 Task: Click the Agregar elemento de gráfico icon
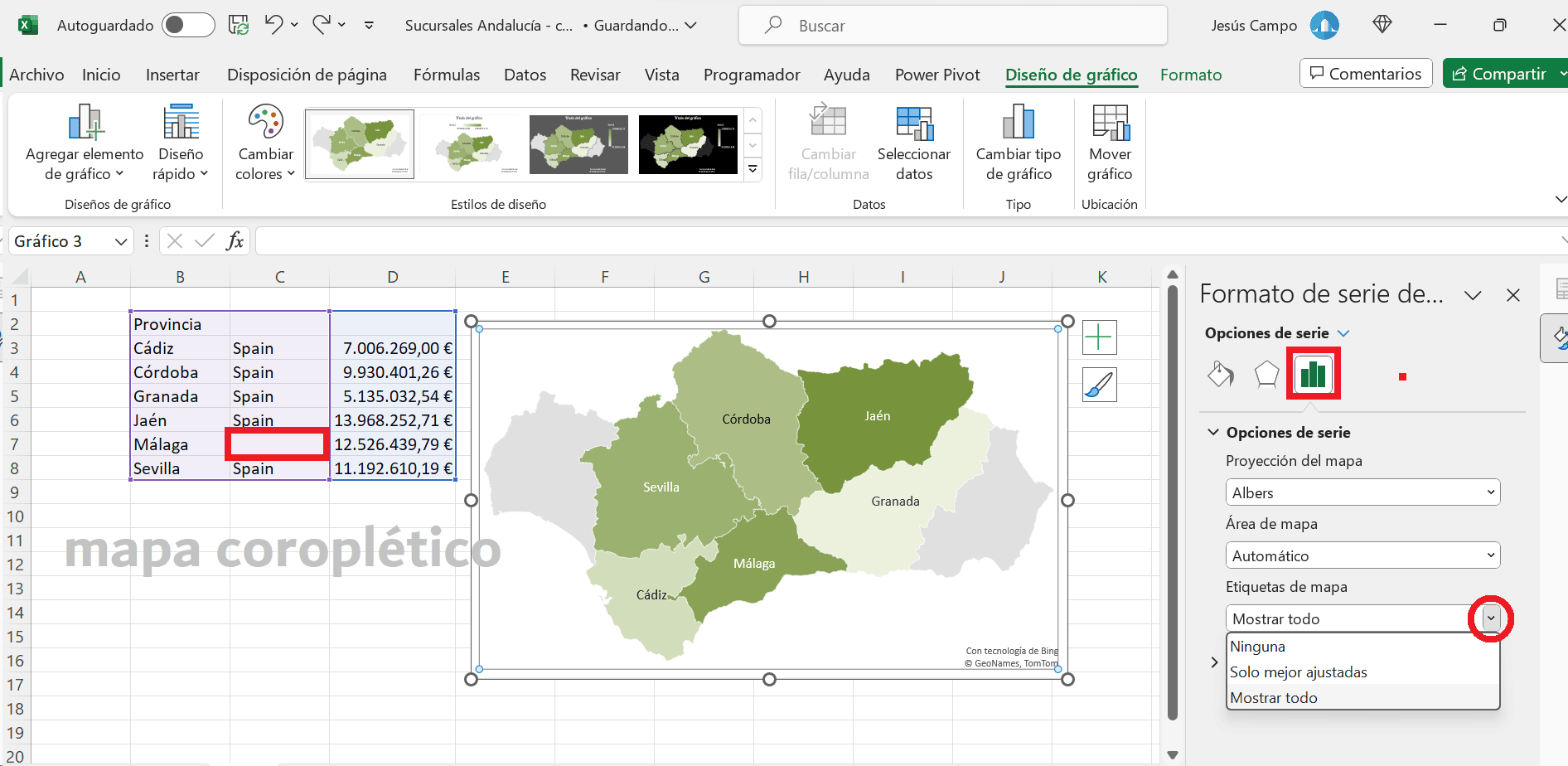(85, 123)
